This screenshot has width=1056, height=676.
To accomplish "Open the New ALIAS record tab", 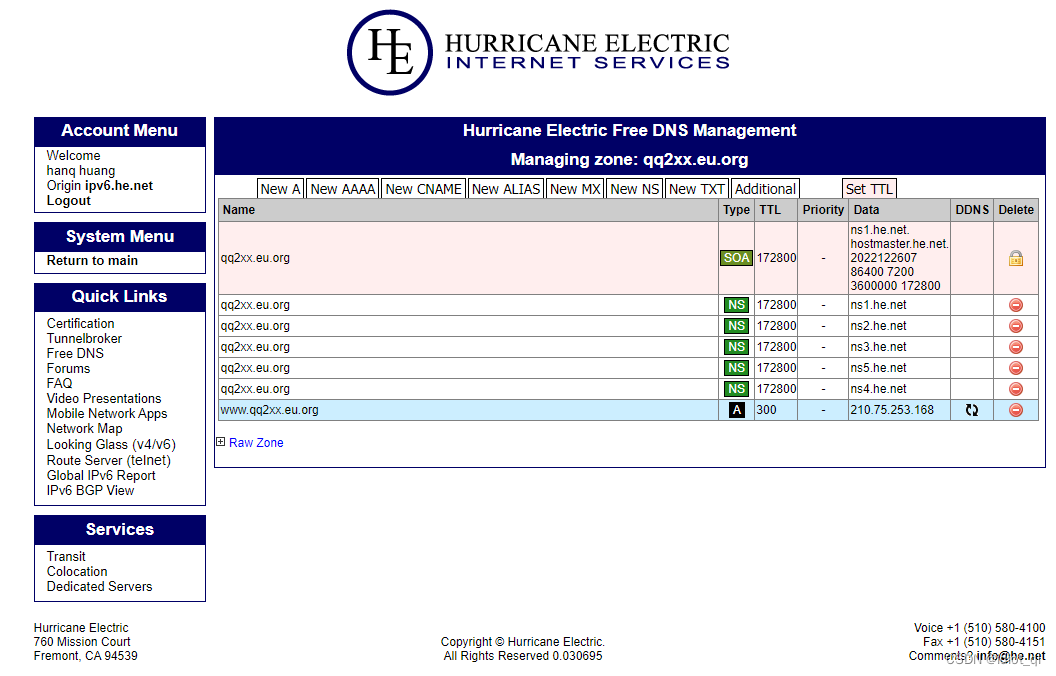I will [506, 189].
